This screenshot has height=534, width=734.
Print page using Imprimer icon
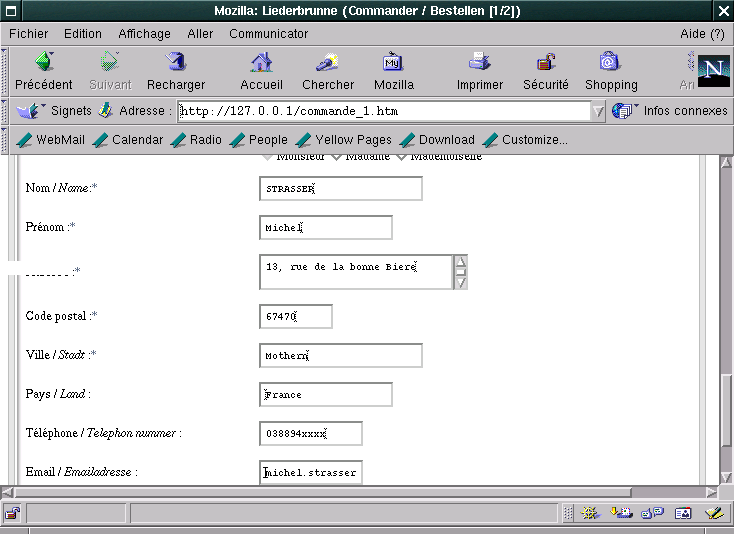[479, 63]
